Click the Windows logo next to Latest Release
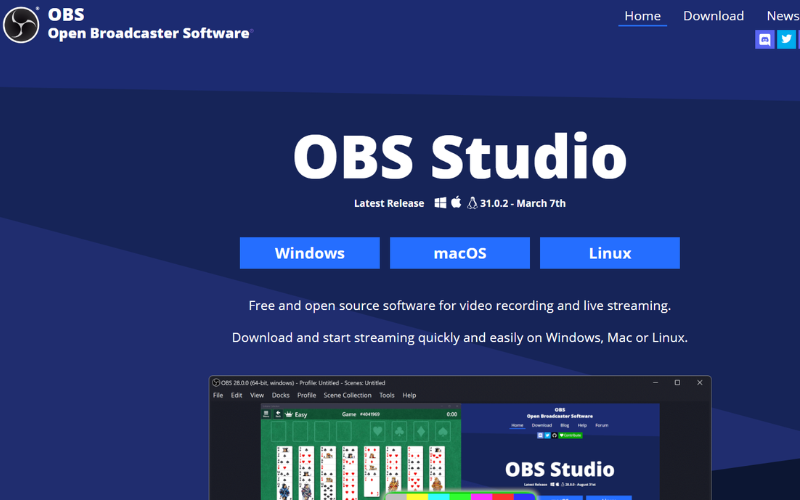Image resolution: width=800 pixels, height=500 pixels. pos(440,203)
